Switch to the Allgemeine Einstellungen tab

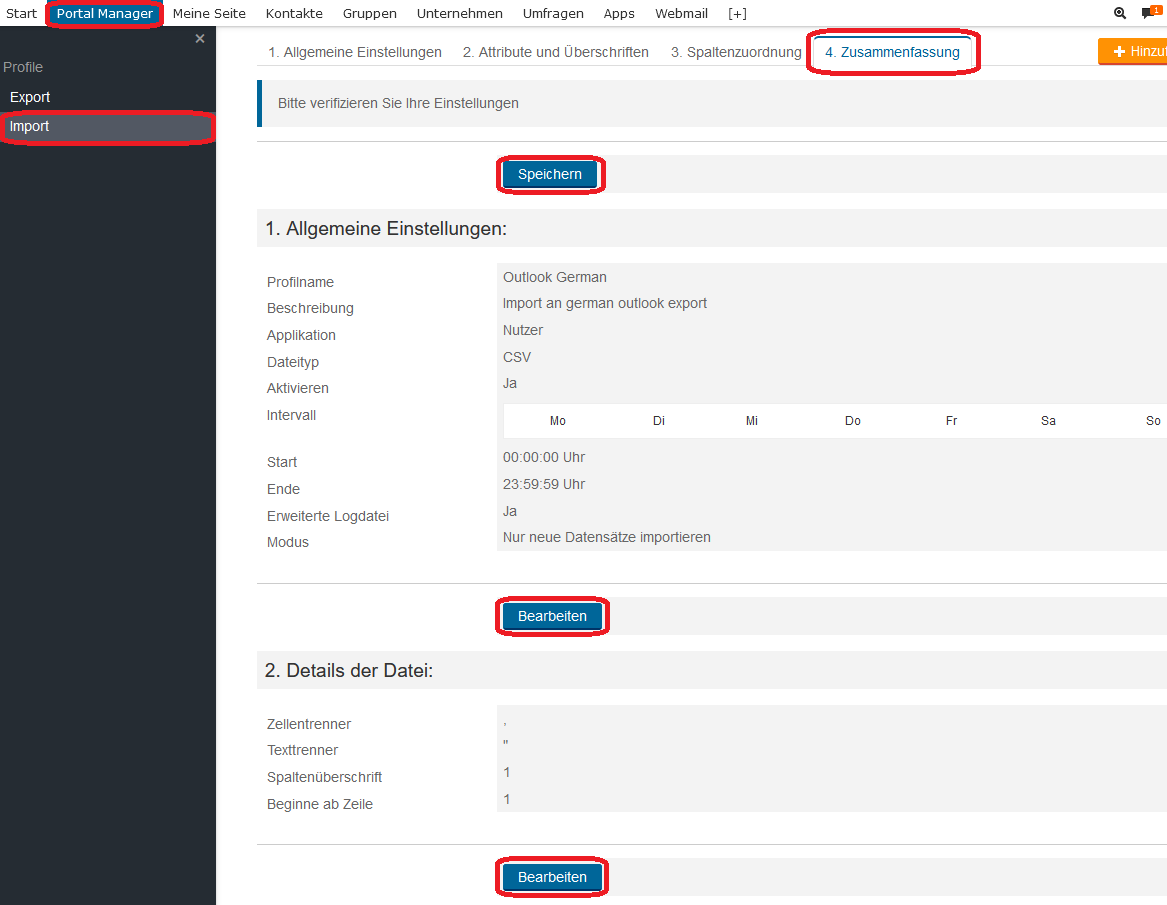(x=355, y=52)
